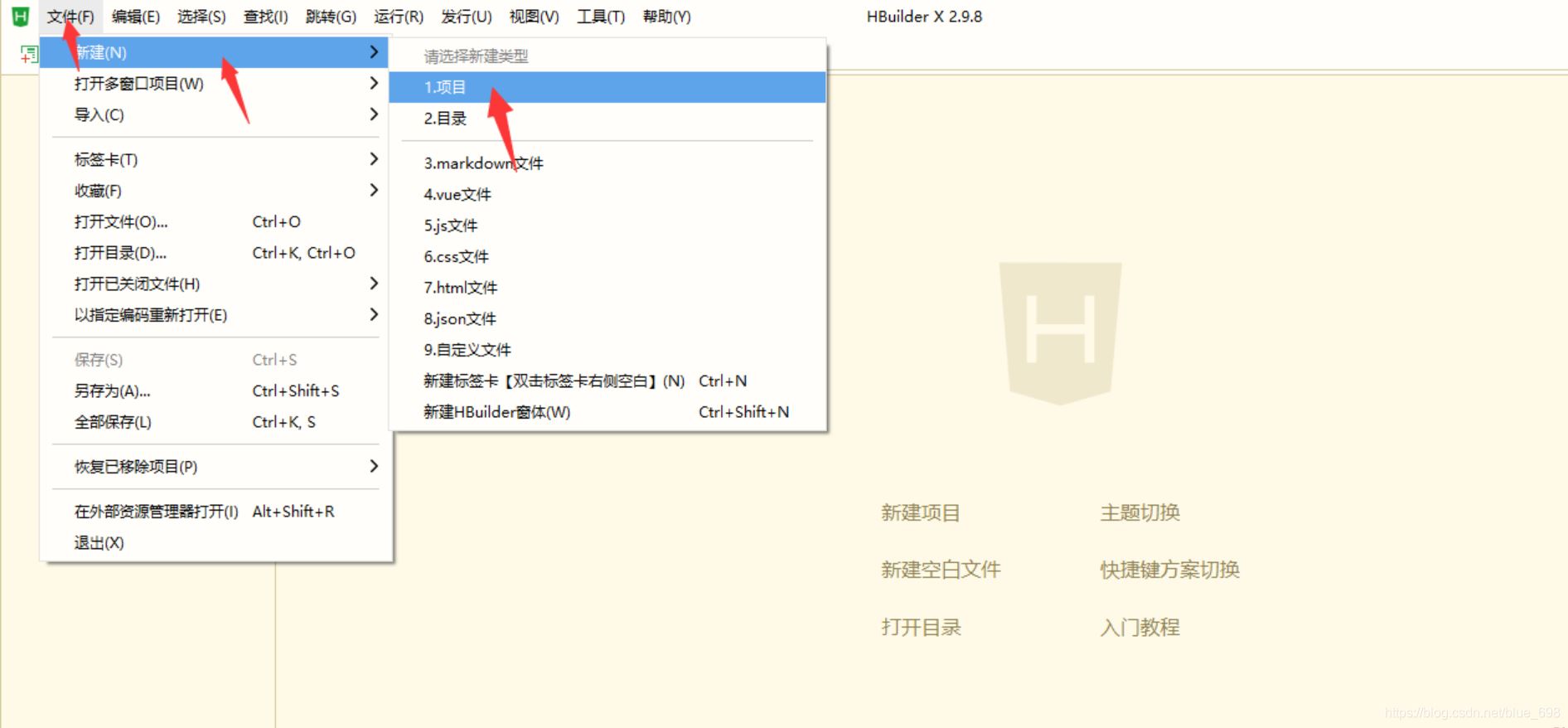Screen dimensions: 1568x728
Task: Choose 打开已关闭文件(H) menu entry
Action: [x=215, y=284]
